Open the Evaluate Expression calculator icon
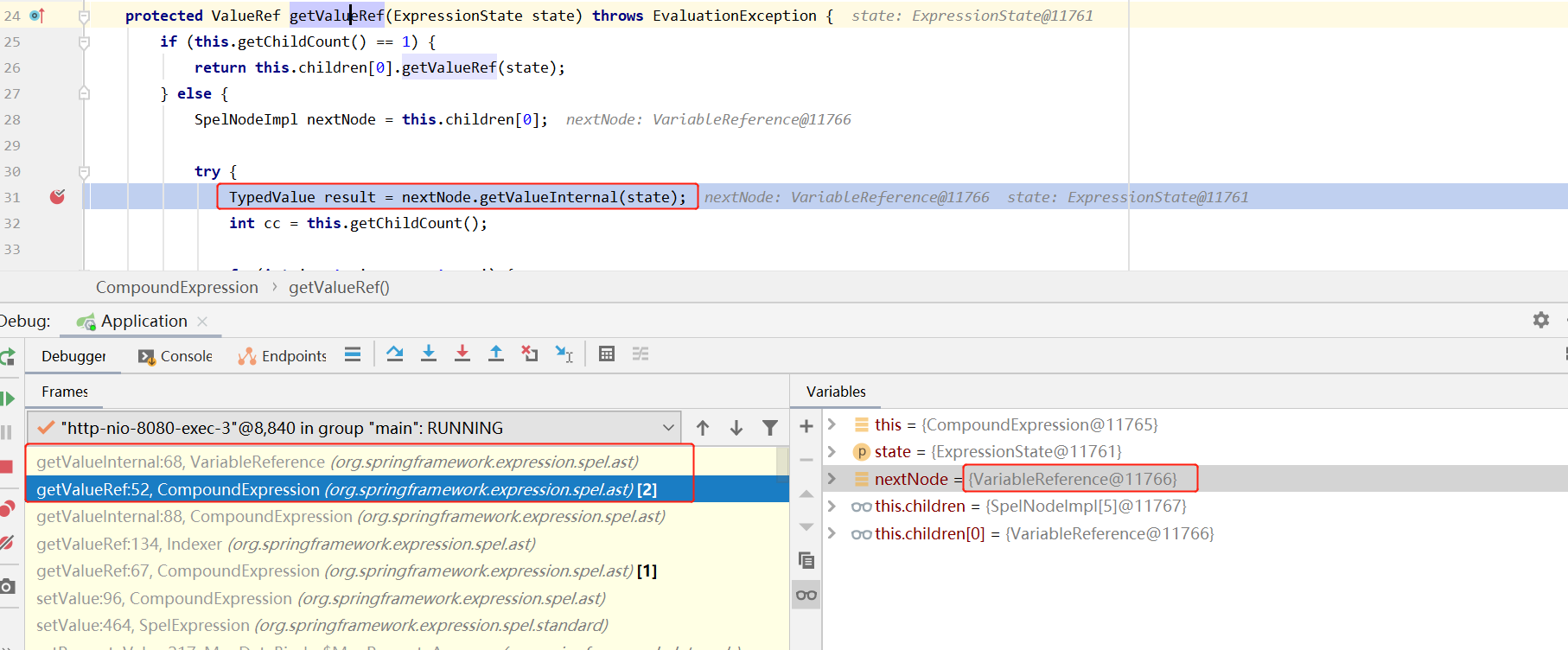Image resolution: width=1568 pixels, height=650 pixels. (x=607, y=354)
